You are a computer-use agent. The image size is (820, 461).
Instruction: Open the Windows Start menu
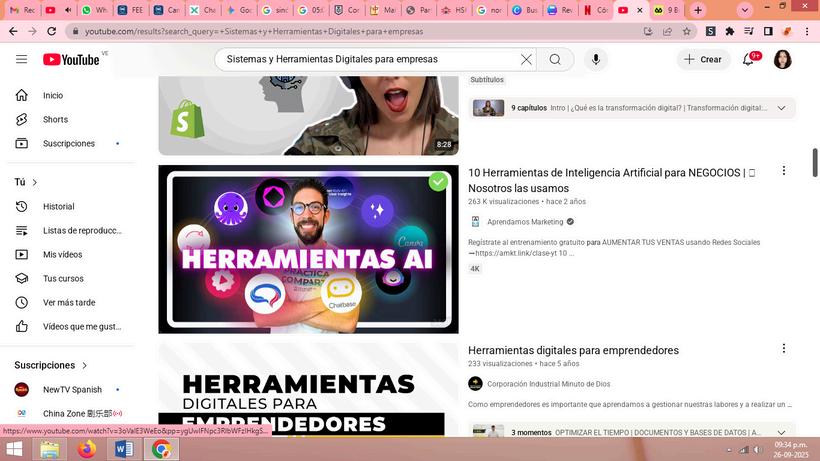click(x=14, y=449)
